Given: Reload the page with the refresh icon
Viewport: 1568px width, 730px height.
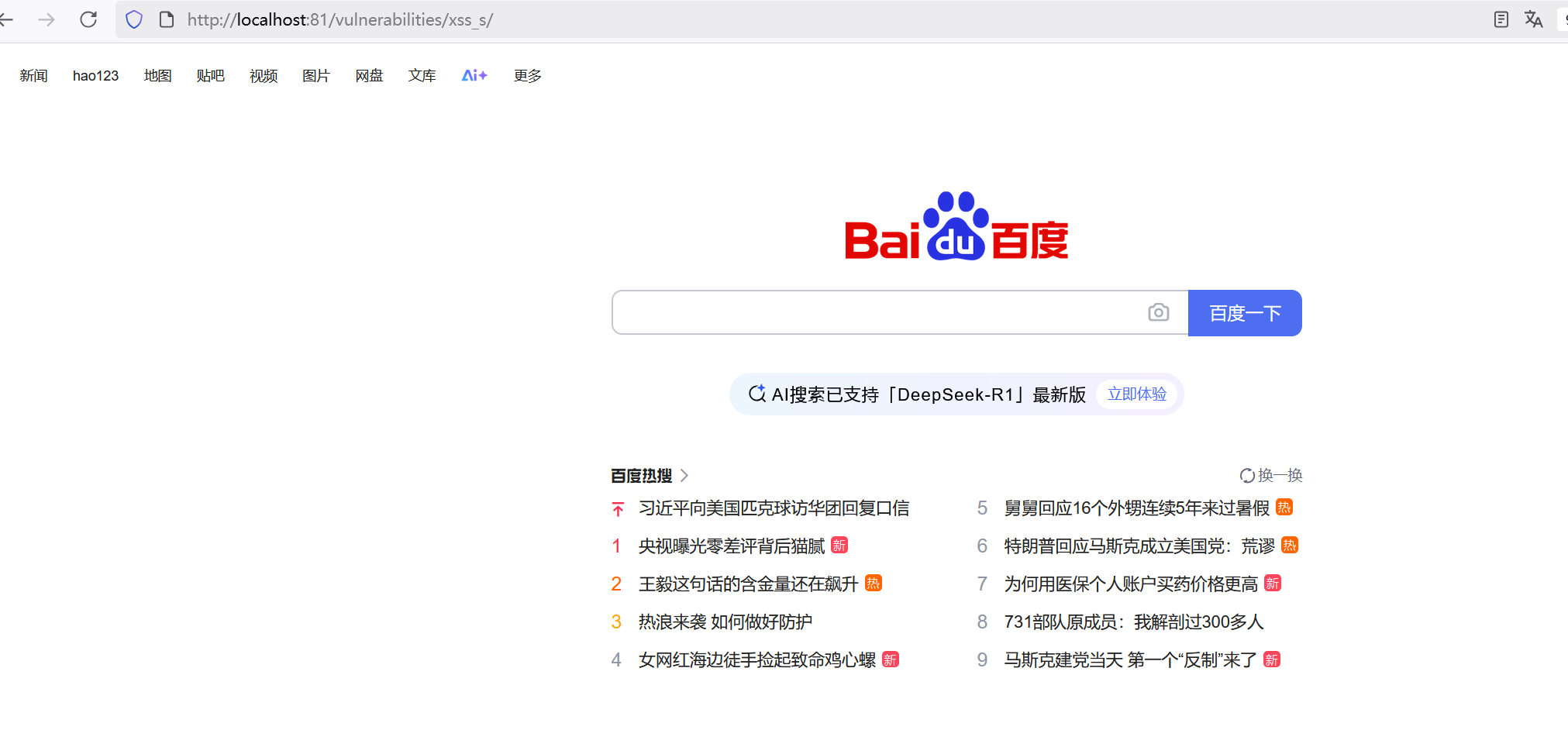Looking at the screenshot, I should [88, 19].
